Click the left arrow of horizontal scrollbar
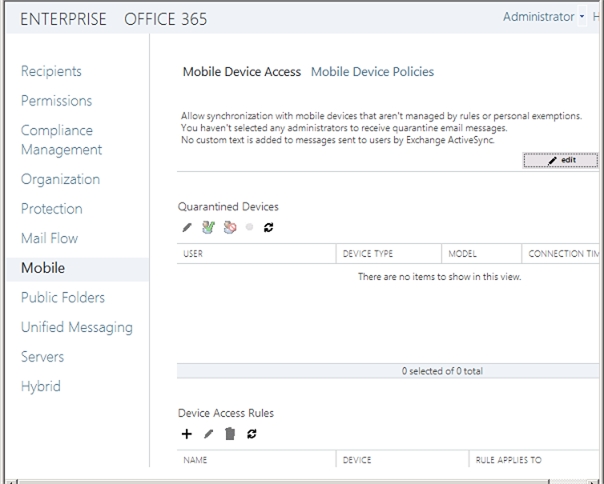 [12, 482]
